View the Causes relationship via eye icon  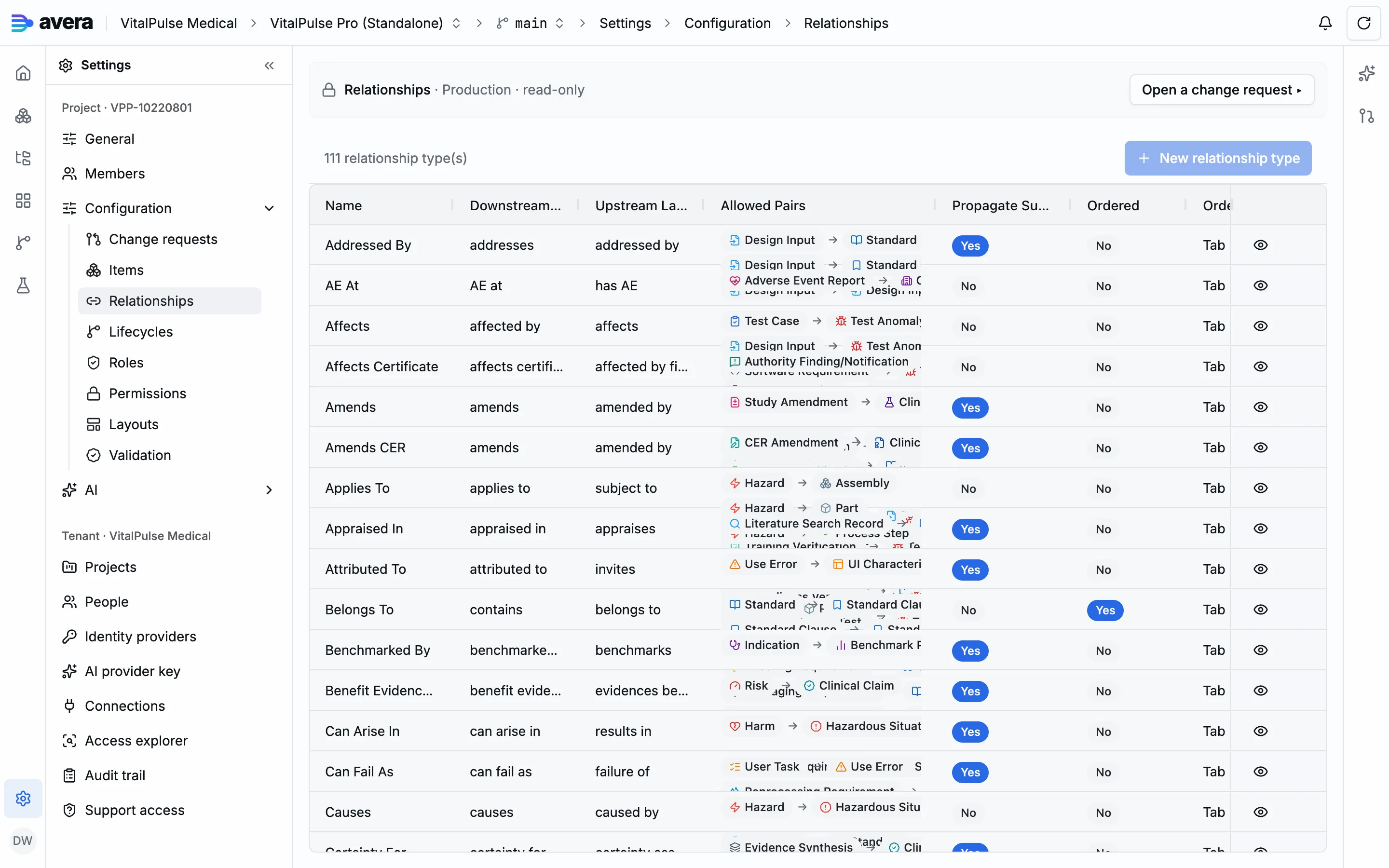point(1260,812)
